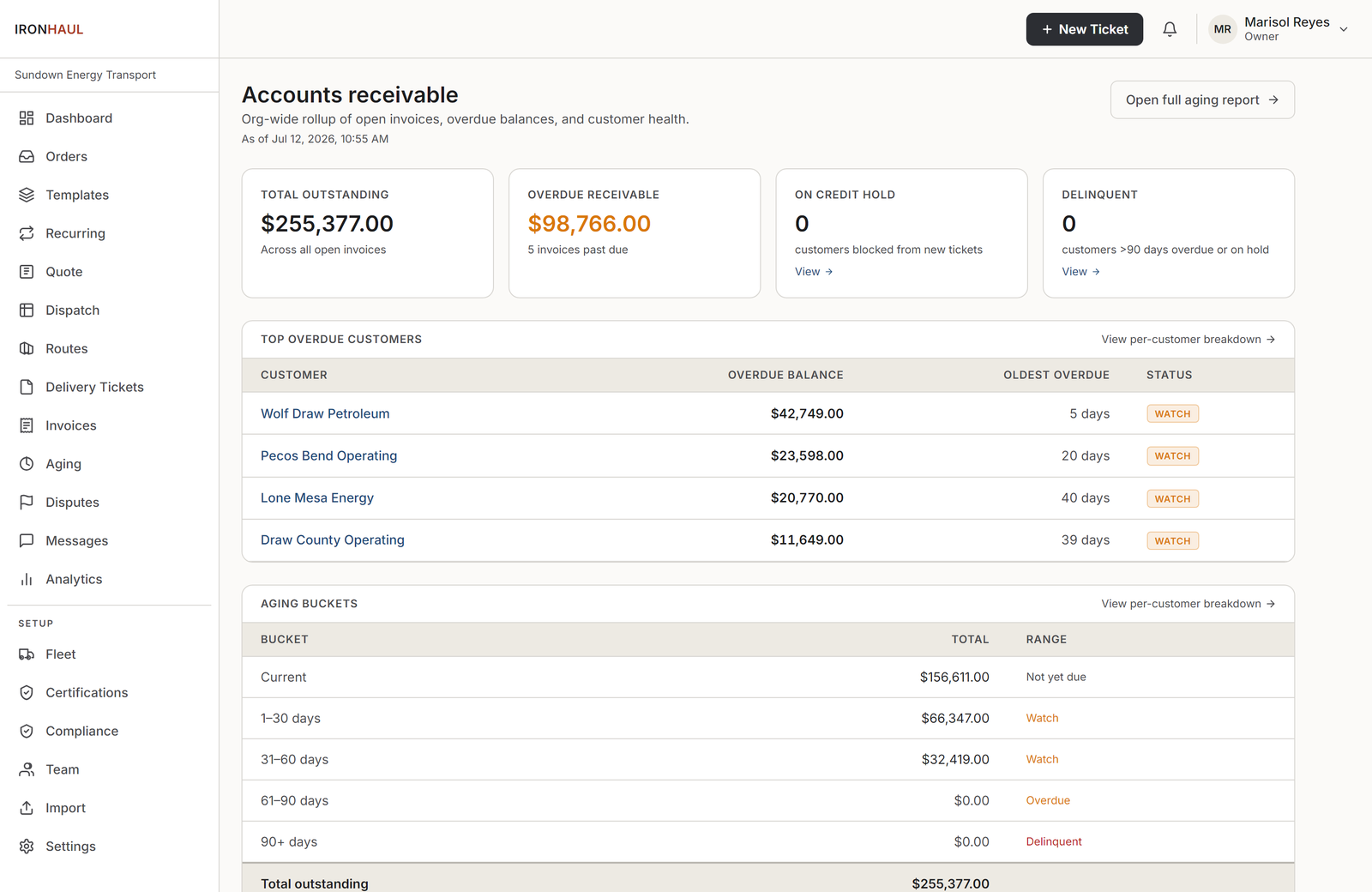Viewport: 1372px width, 892px height.
Task: View delinquent customers list
Action: [x=1080, y=272]
